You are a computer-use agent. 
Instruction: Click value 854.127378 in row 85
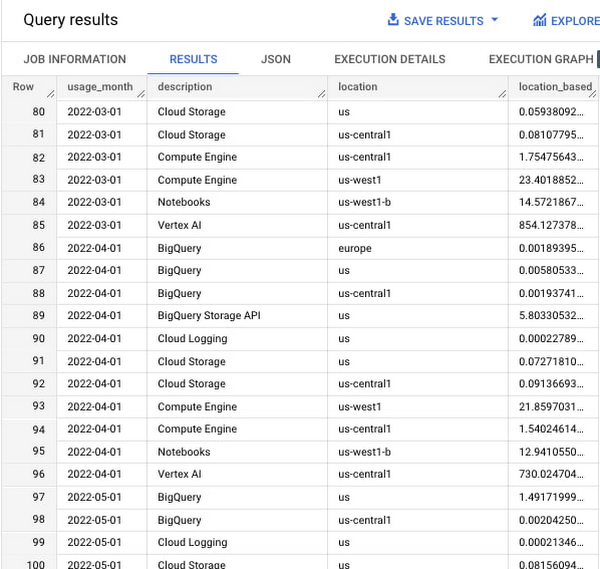click(x=551, y=225)
